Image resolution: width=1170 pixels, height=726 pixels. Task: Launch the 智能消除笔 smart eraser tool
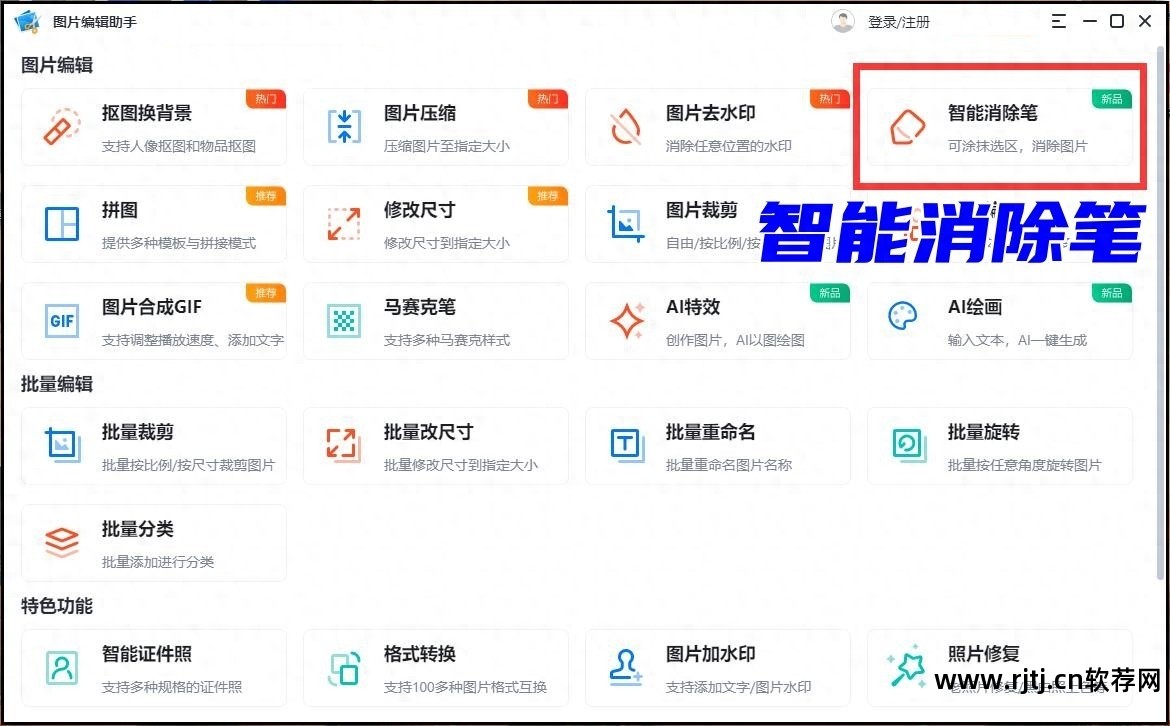point(1000,126)
